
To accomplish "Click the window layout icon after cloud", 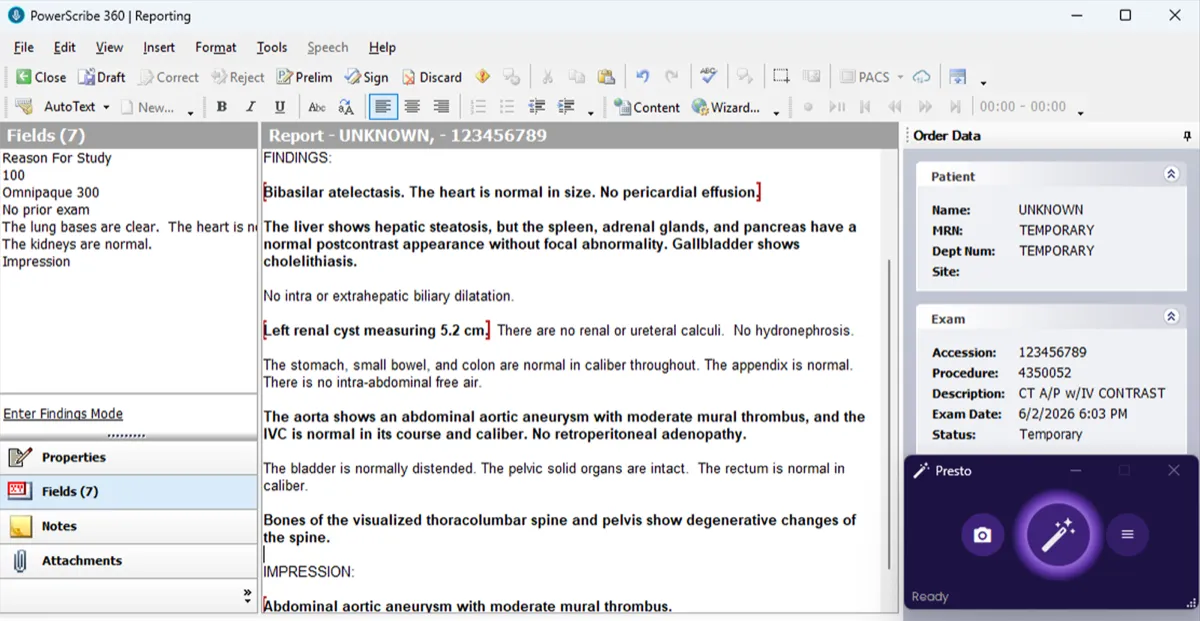I will [957, 77].
